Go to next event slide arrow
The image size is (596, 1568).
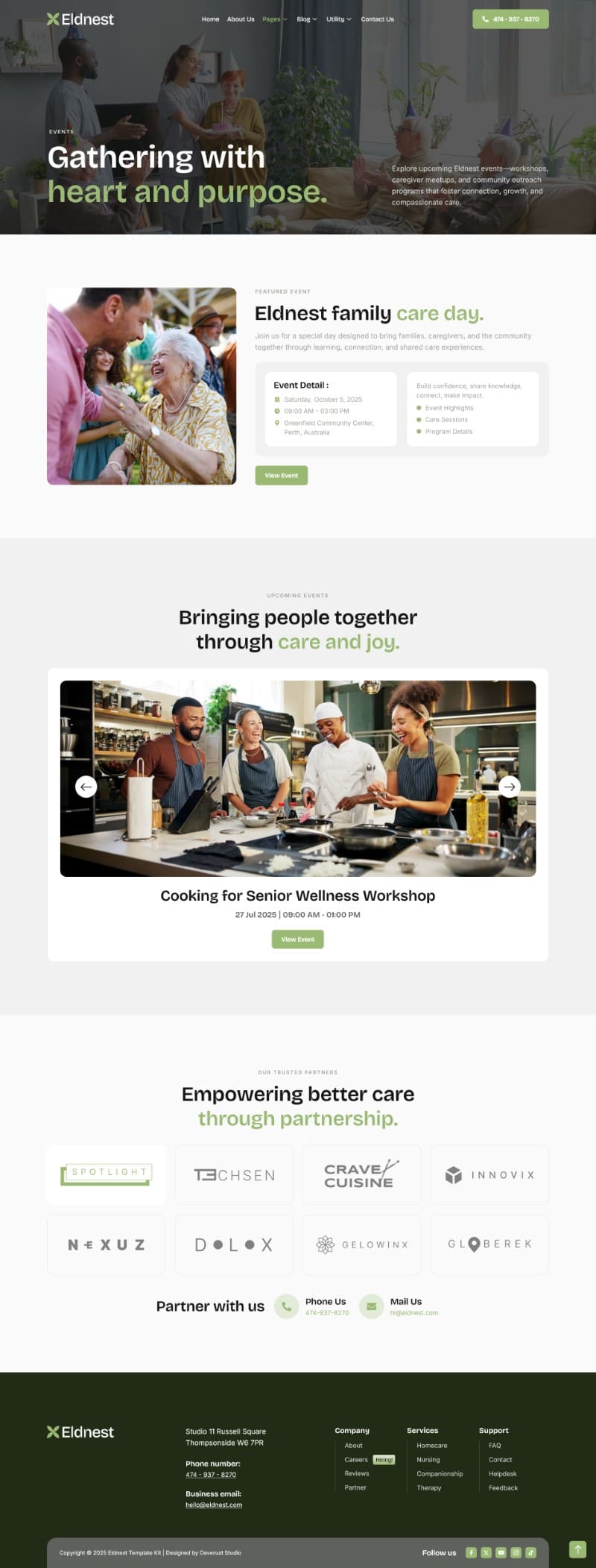(x=510, y=787)
